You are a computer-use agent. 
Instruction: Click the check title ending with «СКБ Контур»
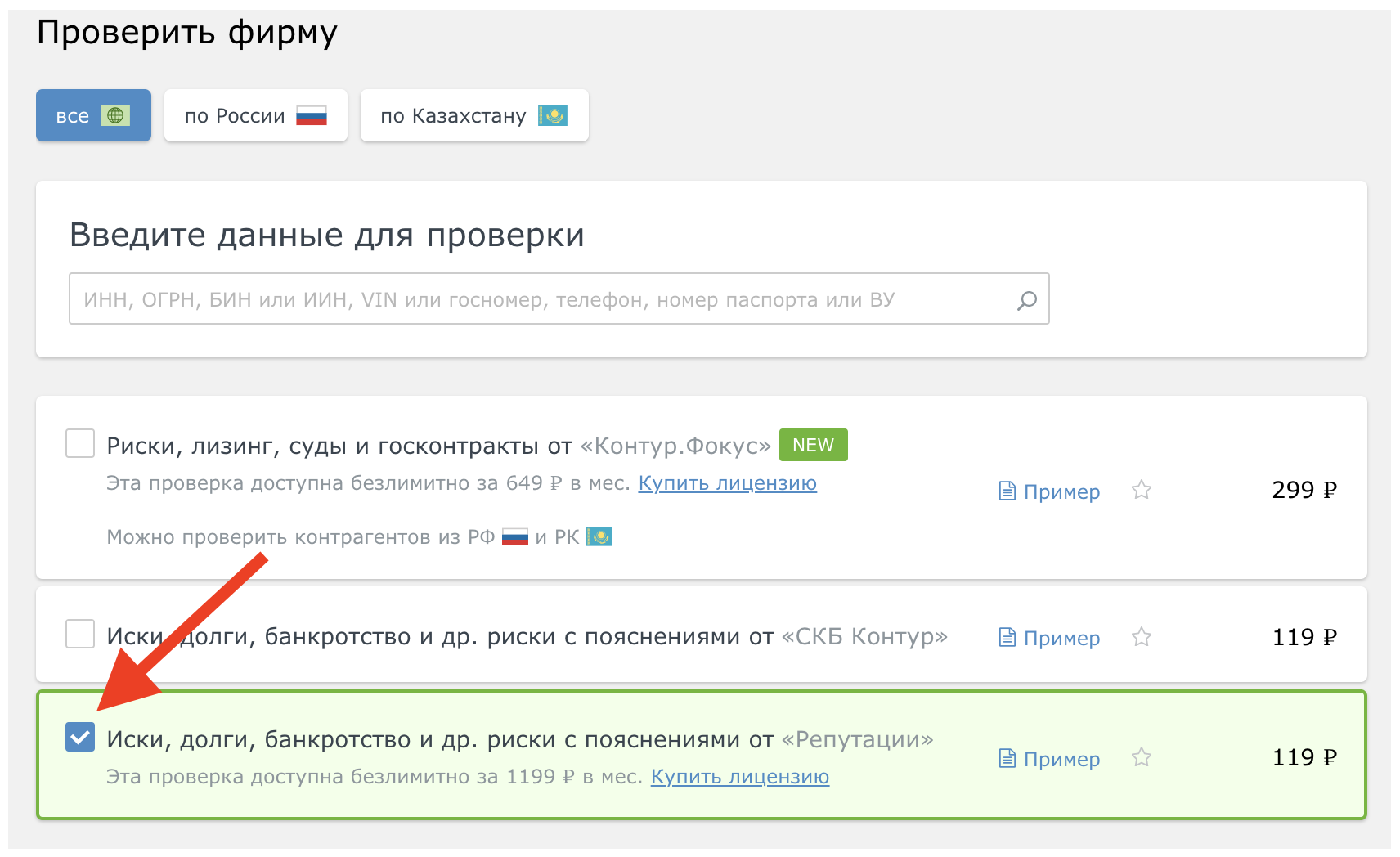click(x=527, y=636)
